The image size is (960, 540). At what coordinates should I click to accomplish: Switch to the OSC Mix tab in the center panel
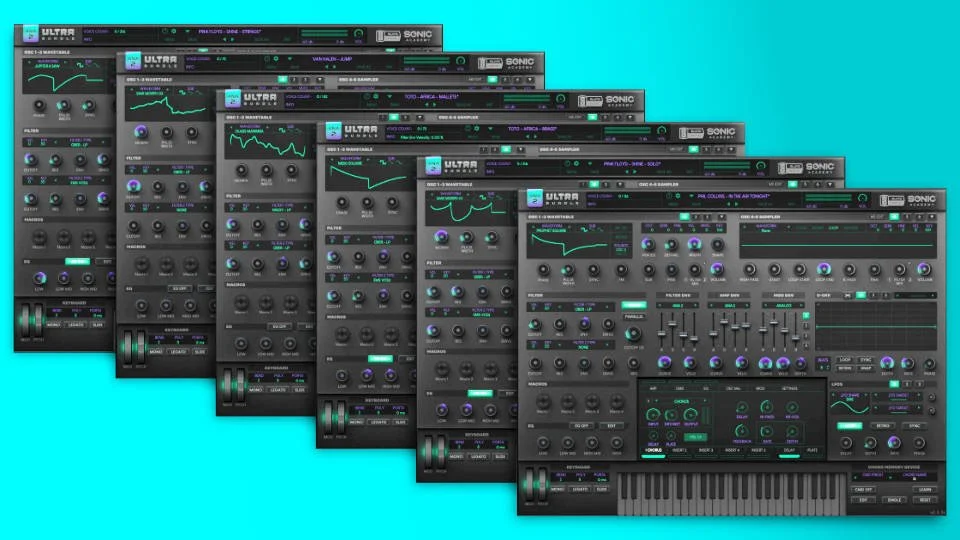pos(733,388)
